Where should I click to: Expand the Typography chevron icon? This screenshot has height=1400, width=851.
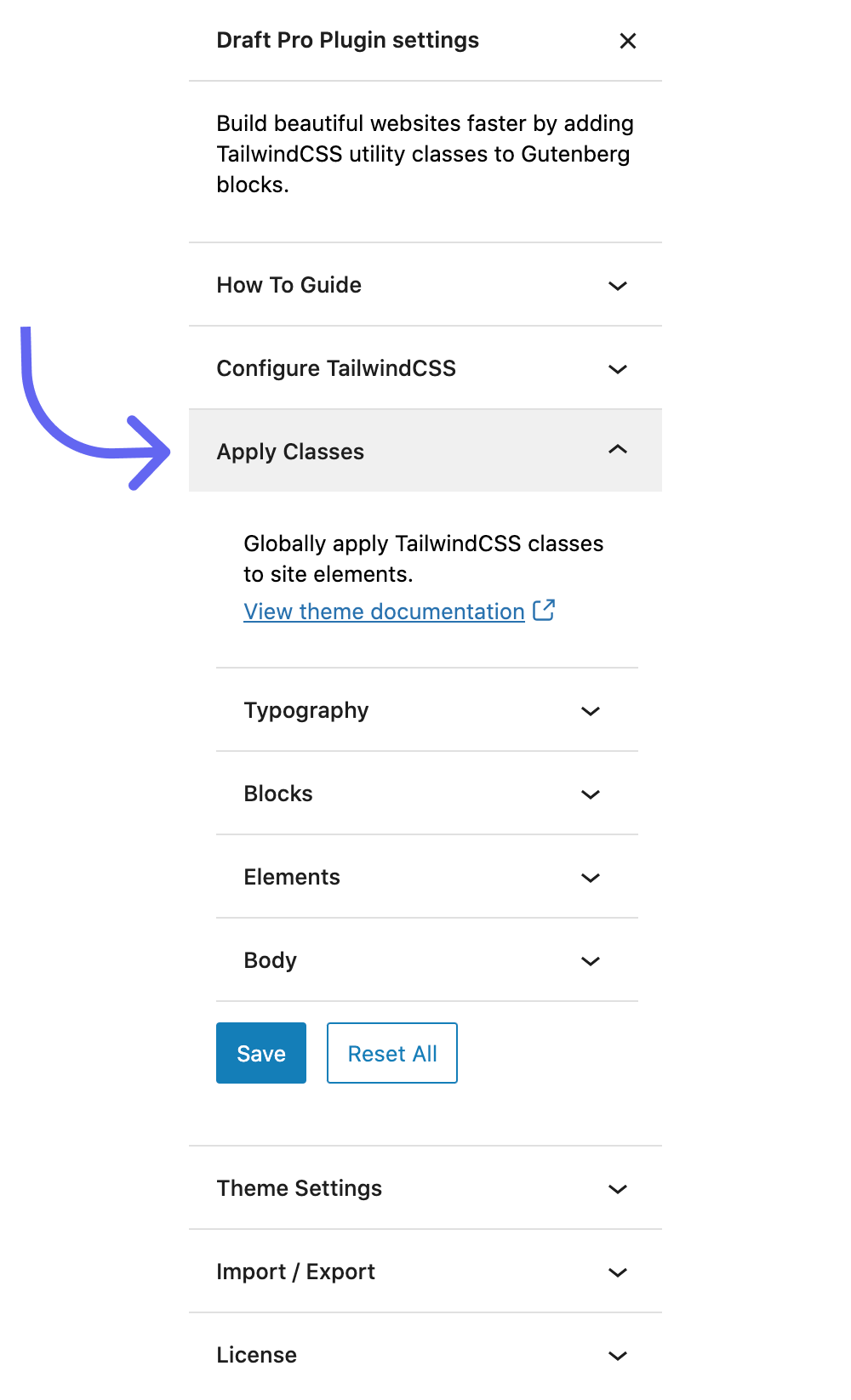pyautogui.click(x=591, y=711)
